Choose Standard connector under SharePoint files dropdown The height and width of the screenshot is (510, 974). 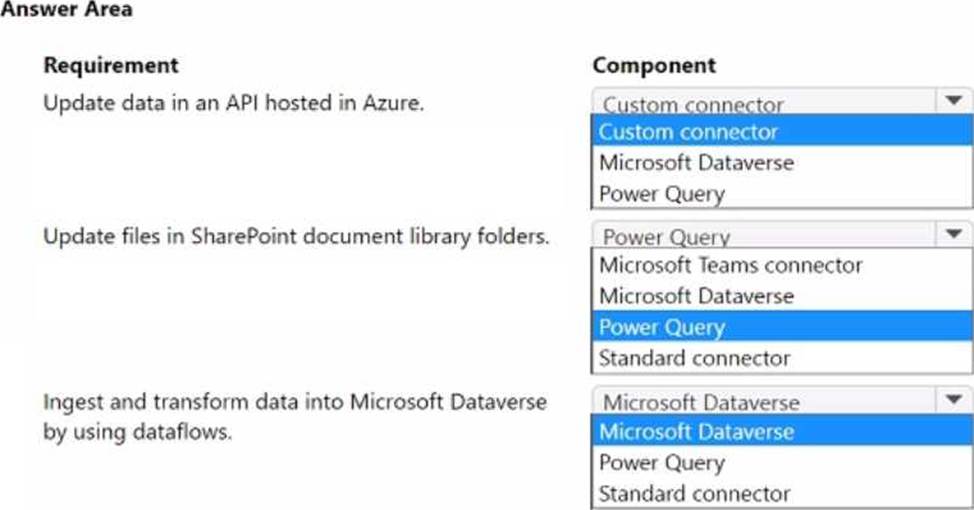point(782,358)
